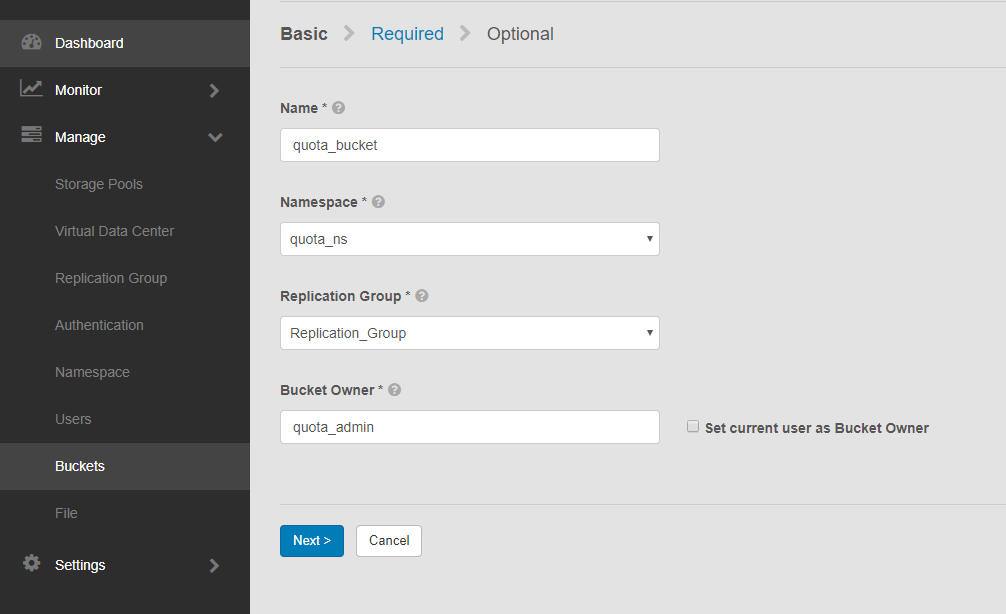The height and width of the screenshot is (614, 1006).
Task: Click the Cancel button
Action: 389,541
